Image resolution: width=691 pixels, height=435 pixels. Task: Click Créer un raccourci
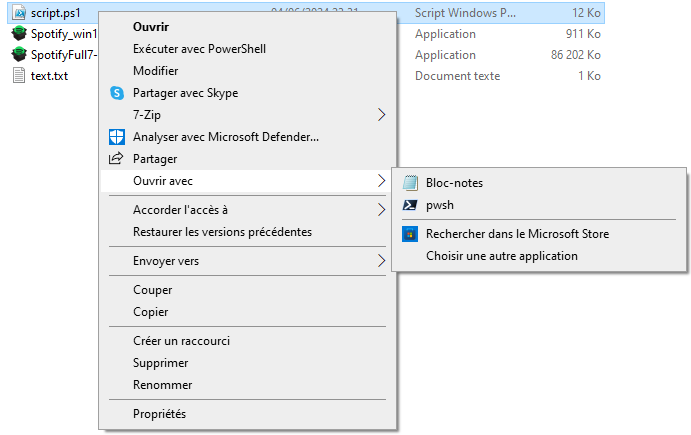tap(181, 341)
